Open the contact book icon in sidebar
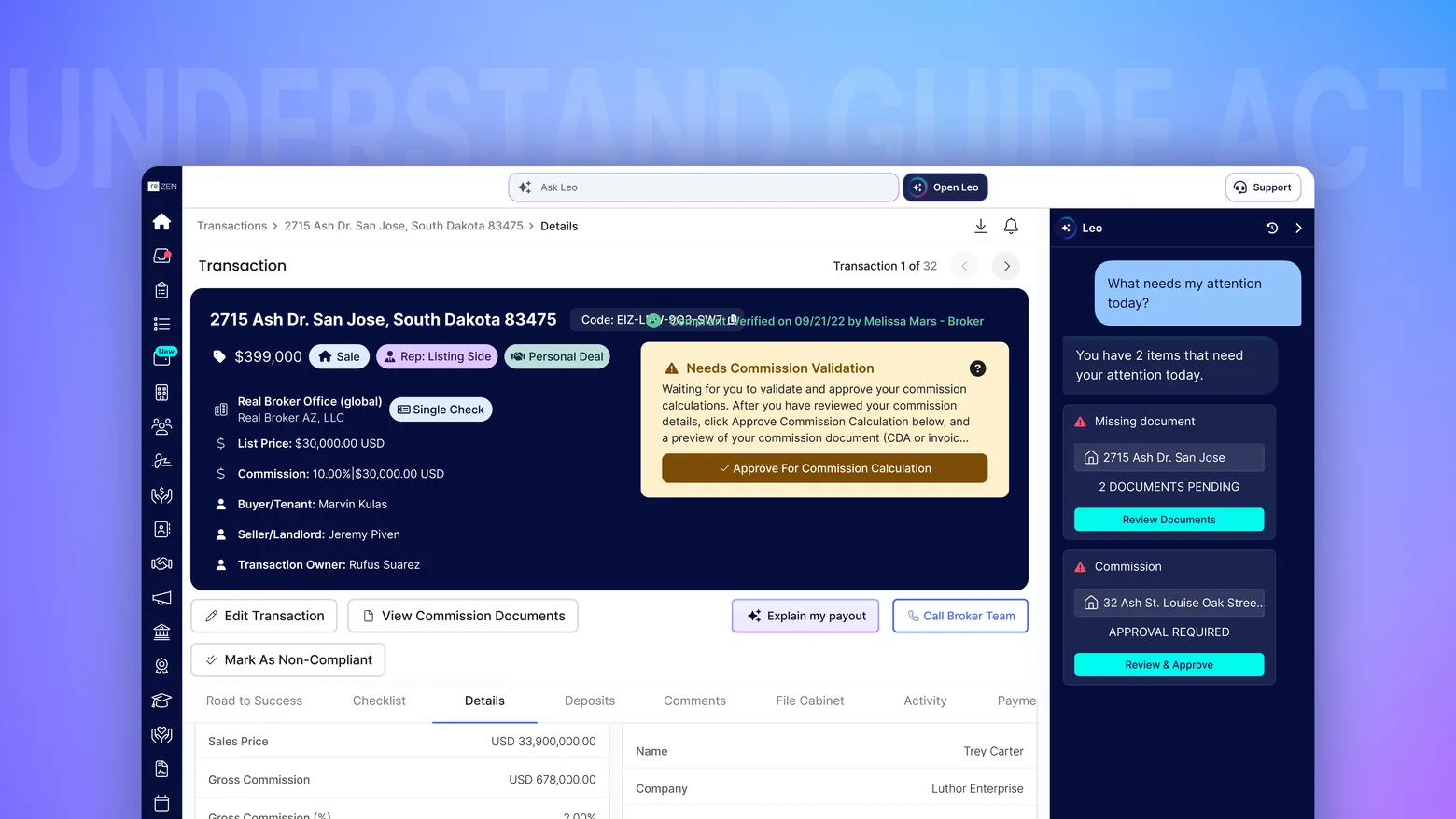Viewport: 1456px width, 819px height. coord(161,529)
